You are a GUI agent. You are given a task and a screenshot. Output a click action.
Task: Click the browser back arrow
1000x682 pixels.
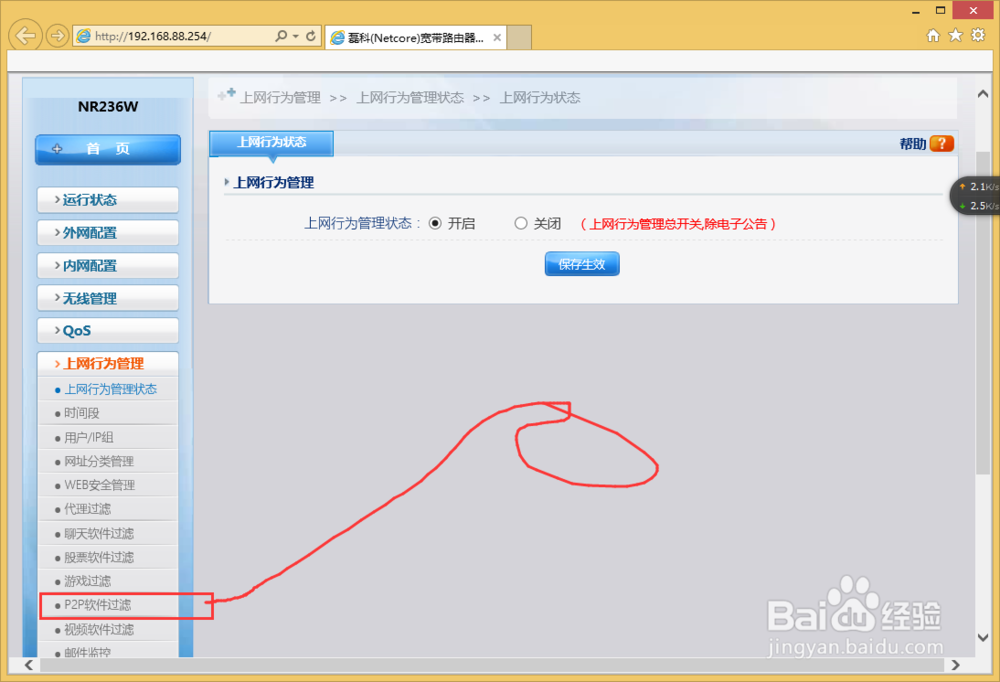tap(24, 35)
